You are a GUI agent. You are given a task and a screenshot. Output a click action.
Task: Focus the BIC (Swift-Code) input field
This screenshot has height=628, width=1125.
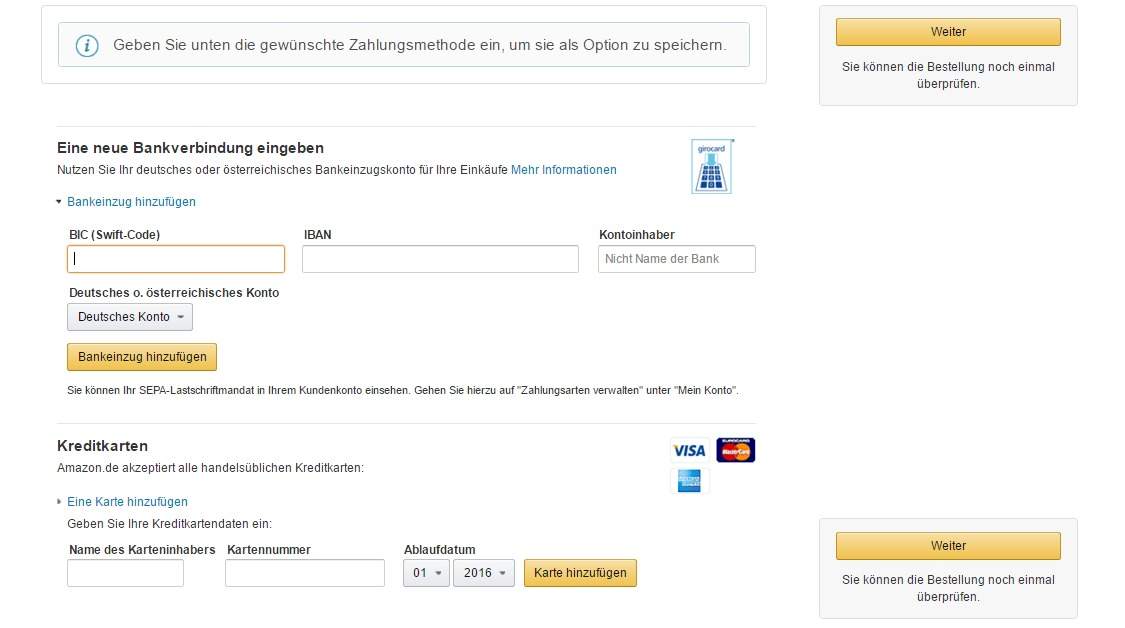click(x=175, y=258)
